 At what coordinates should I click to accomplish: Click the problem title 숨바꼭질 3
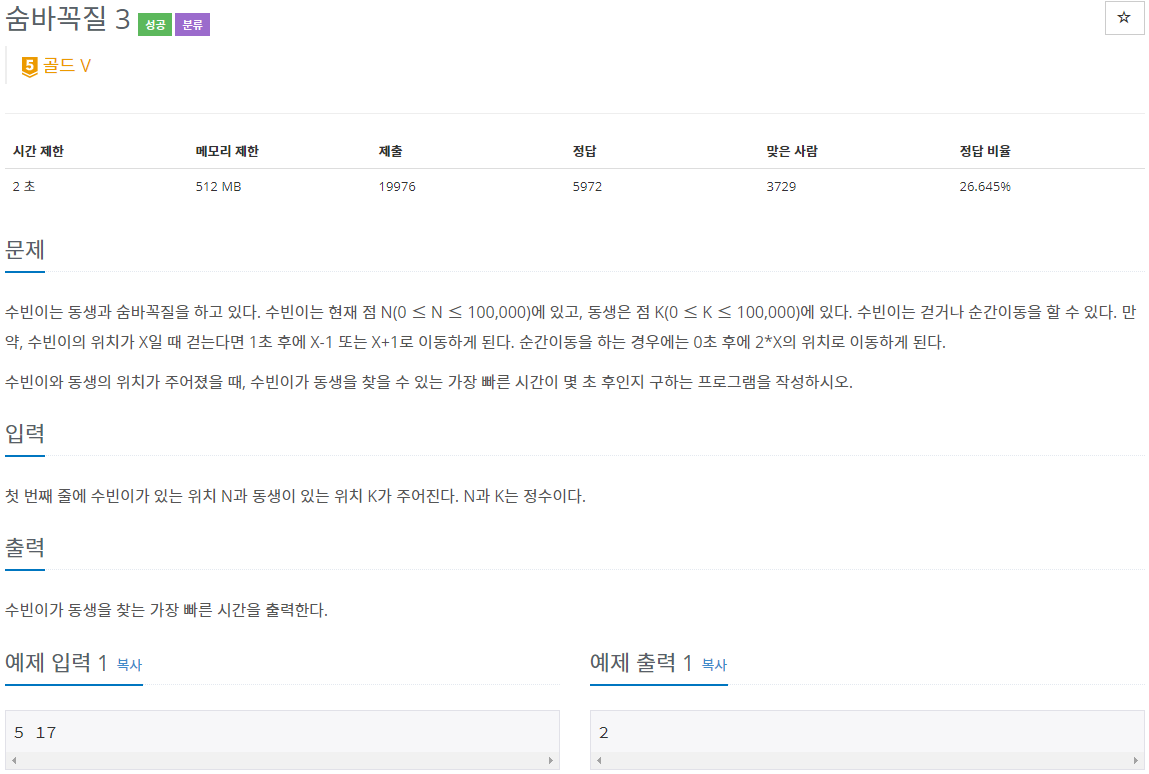click(x=67, y=18)
